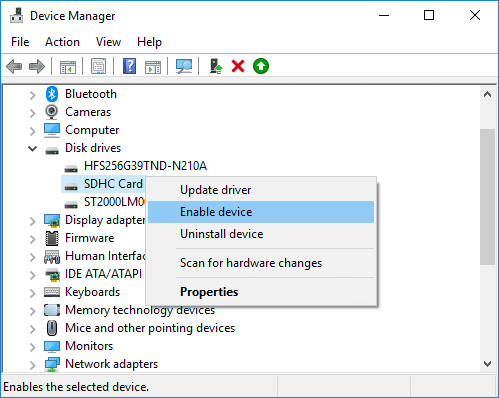Expand the Bluetooth category
499x398 pixels.
coord(32,95)
